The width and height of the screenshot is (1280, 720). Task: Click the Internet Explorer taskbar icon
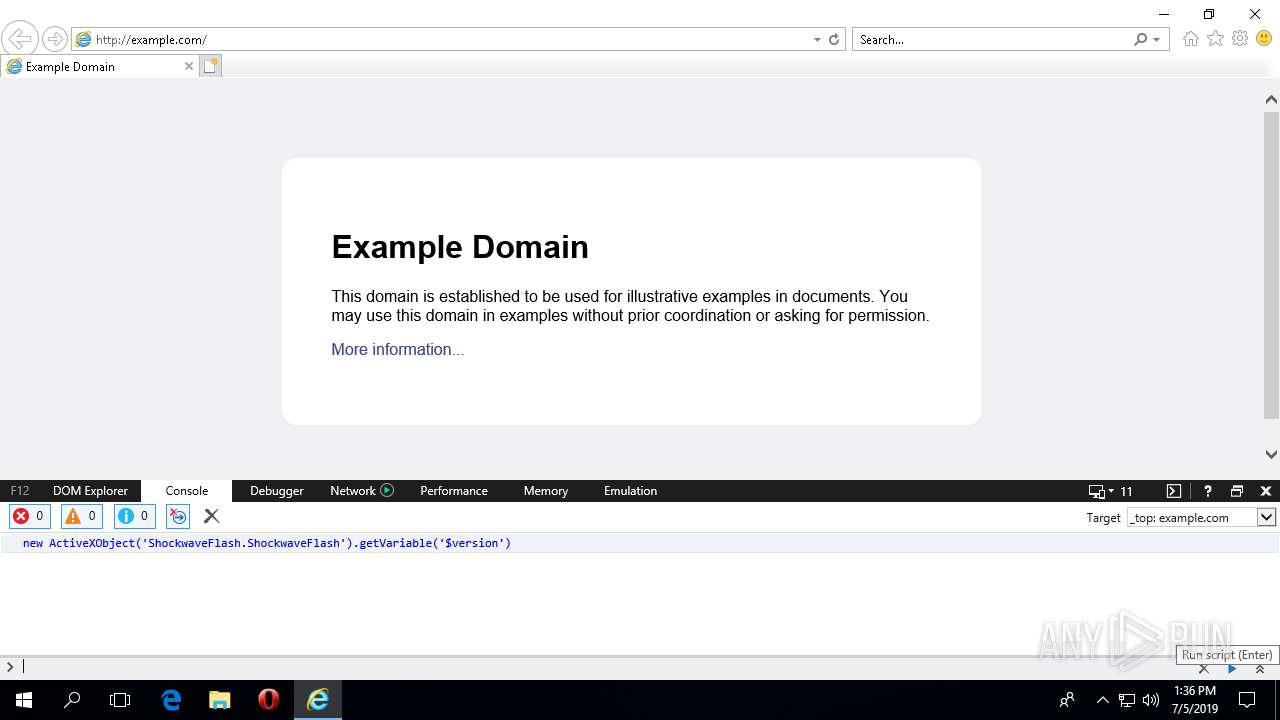coord(318,700)
